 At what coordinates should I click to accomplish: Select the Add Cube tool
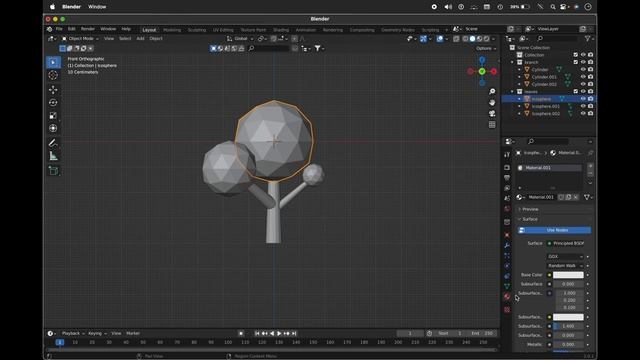click(53, 171)
